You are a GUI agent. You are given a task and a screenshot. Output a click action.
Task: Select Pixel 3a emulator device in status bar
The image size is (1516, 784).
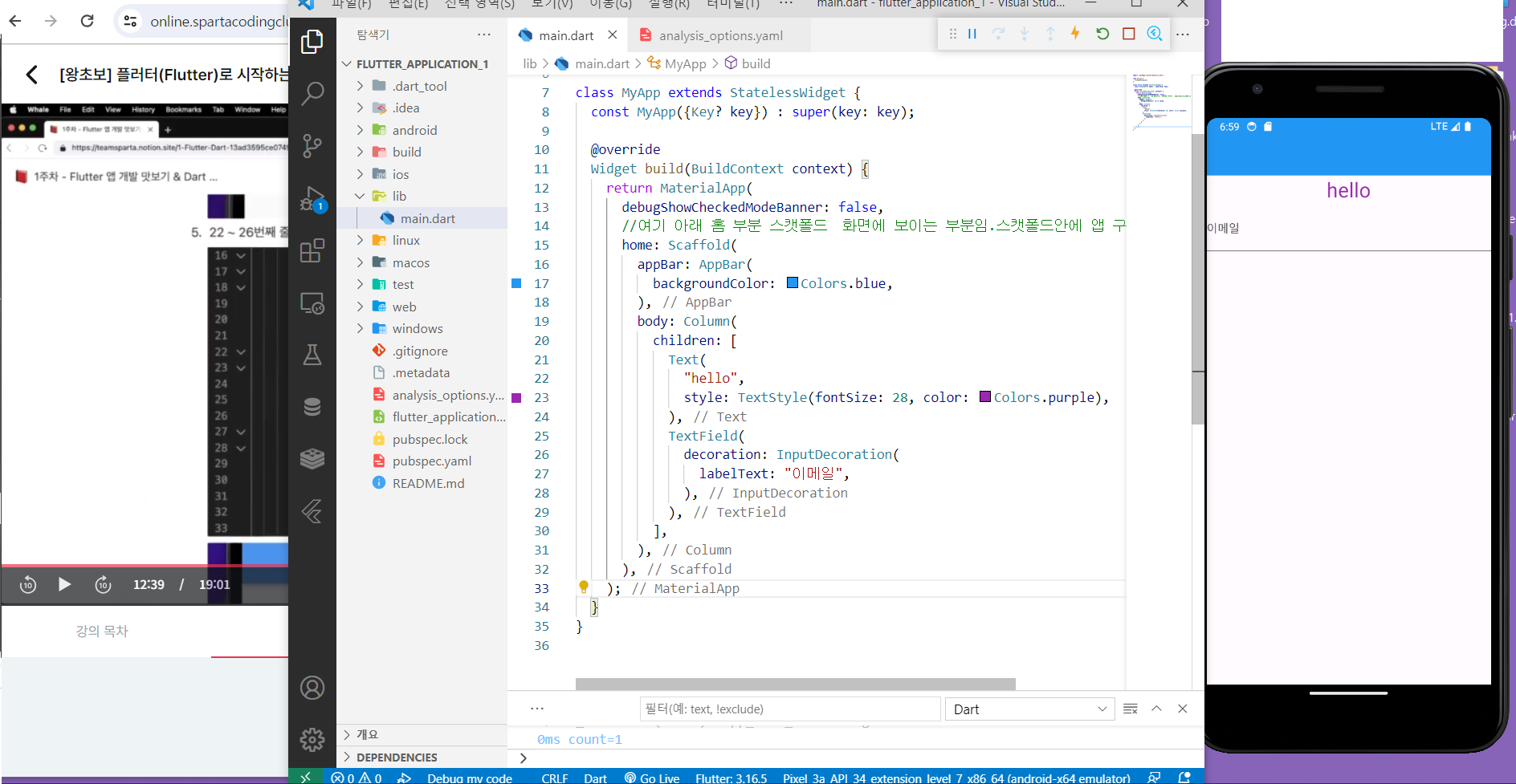click(956, 778)
